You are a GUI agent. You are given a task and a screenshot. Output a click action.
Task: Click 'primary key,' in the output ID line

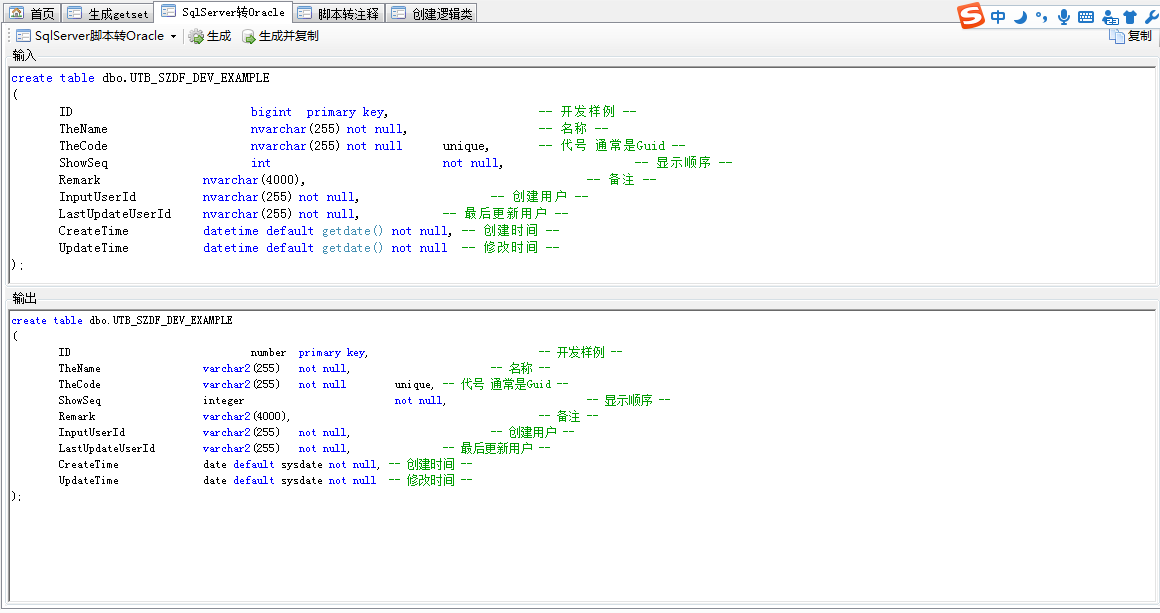pyautogui.click(x=333, y=353)
